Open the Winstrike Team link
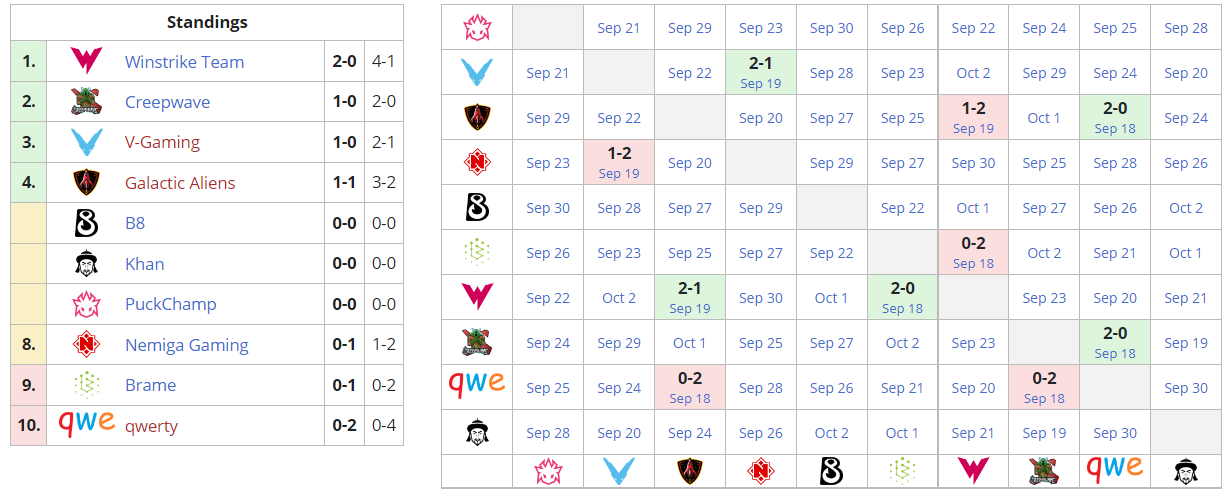Image resolution: width=1227 pixels, height=493 pixels. (184, 62)
